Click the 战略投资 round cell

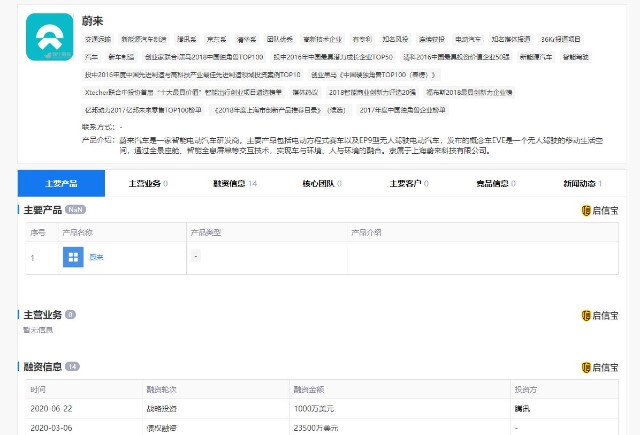point(162,408)
